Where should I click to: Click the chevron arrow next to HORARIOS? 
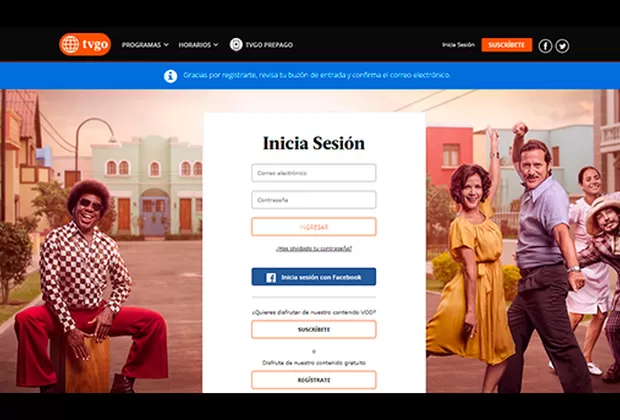click(x=218, y=45)
